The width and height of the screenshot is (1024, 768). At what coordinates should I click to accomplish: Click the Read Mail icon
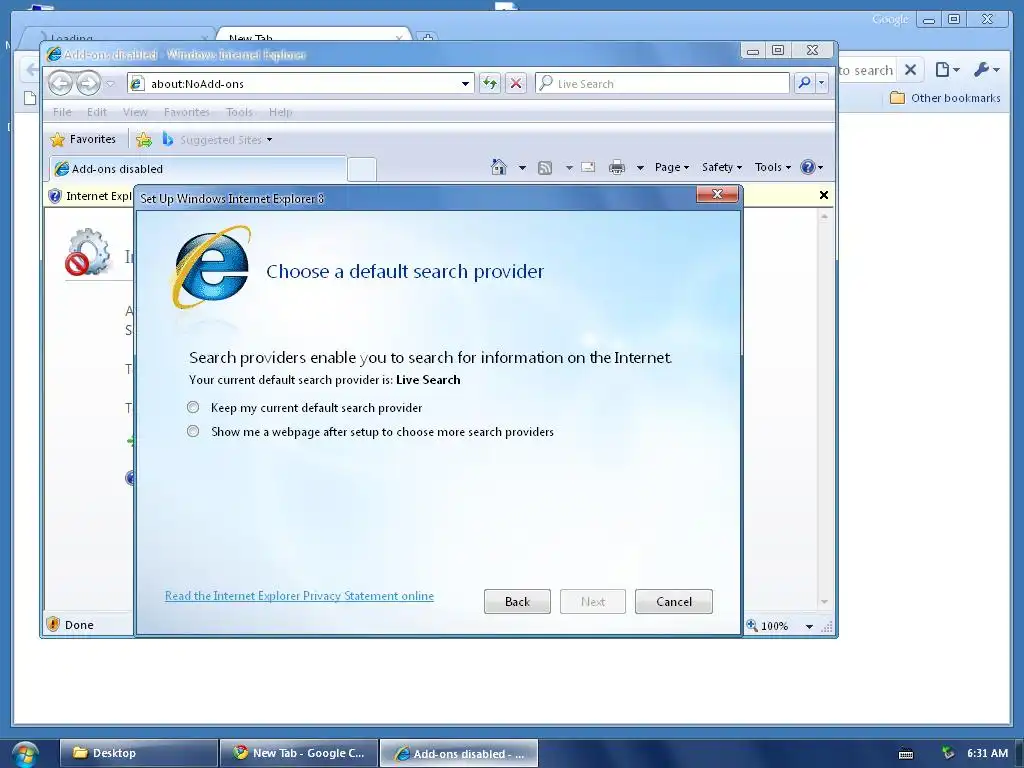pyautogui.click(x=588, y=167)
